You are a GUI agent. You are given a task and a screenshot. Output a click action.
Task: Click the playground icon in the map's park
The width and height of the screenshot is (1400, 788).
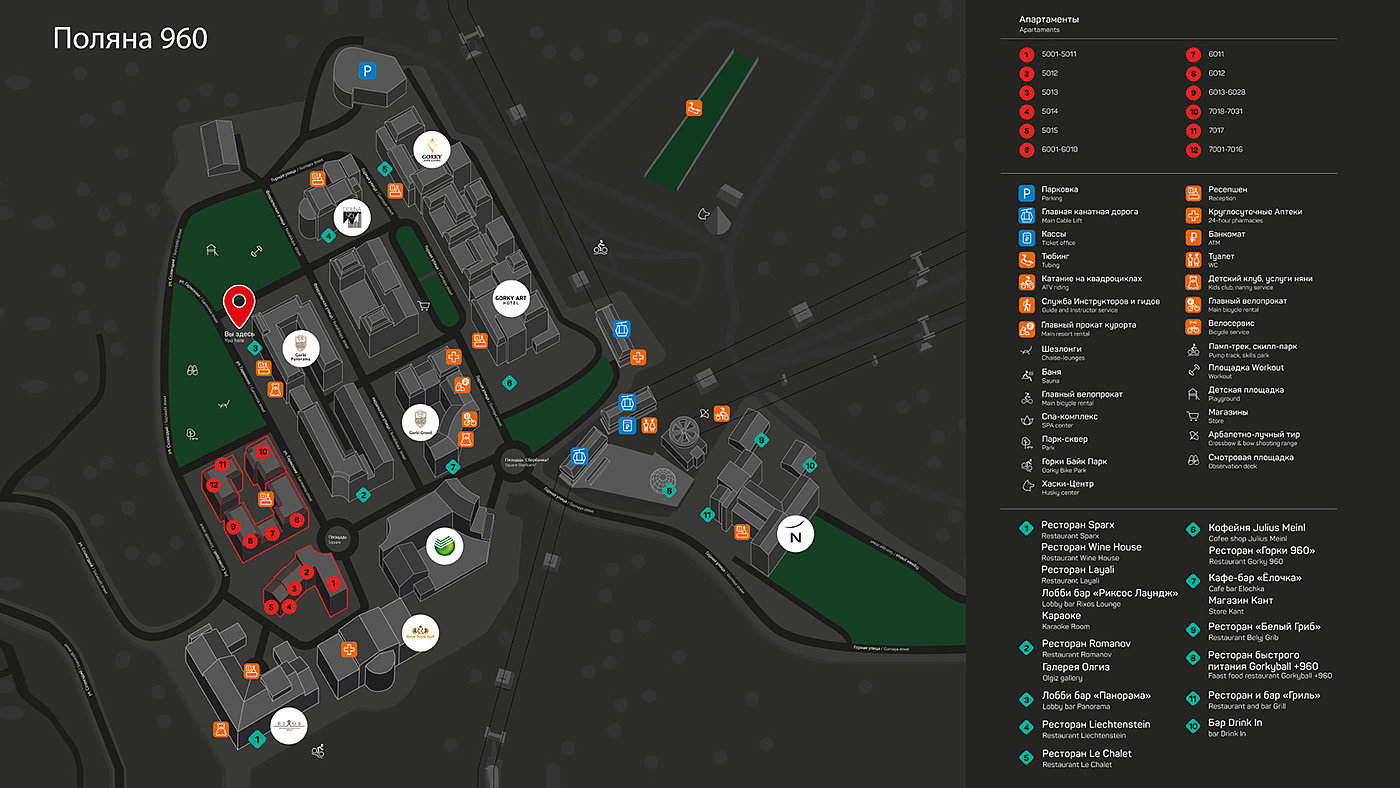click(213, 252)
